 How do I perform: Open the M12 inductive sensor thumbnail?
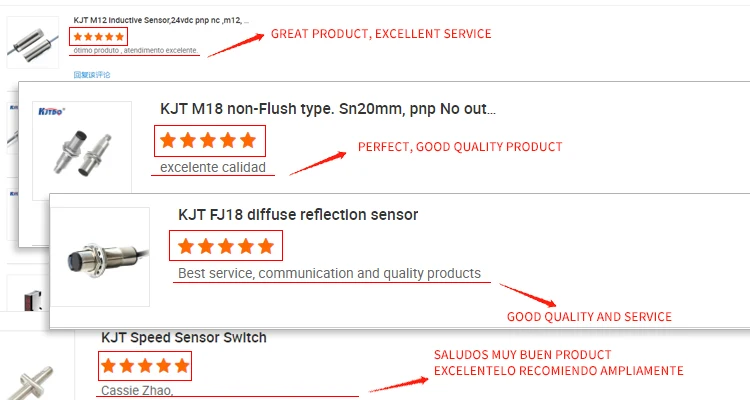33,42
